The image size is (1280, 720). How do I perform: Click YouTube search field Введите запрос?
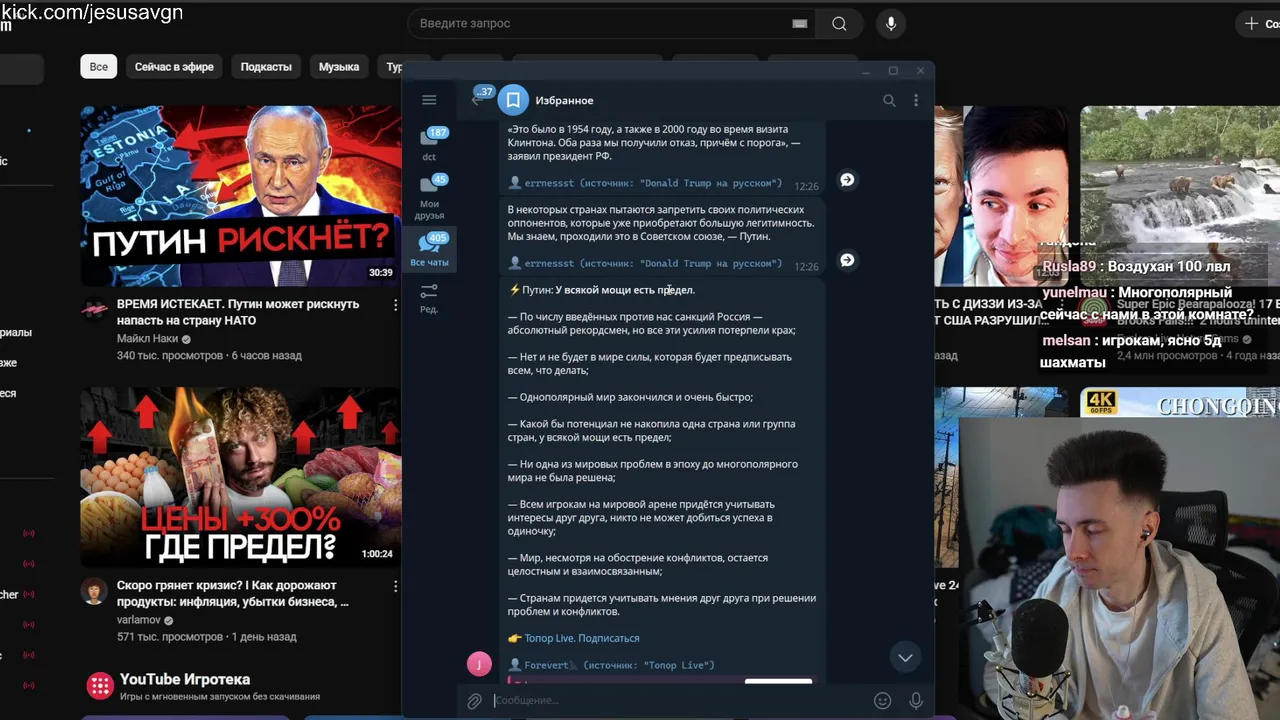[600, 23]
